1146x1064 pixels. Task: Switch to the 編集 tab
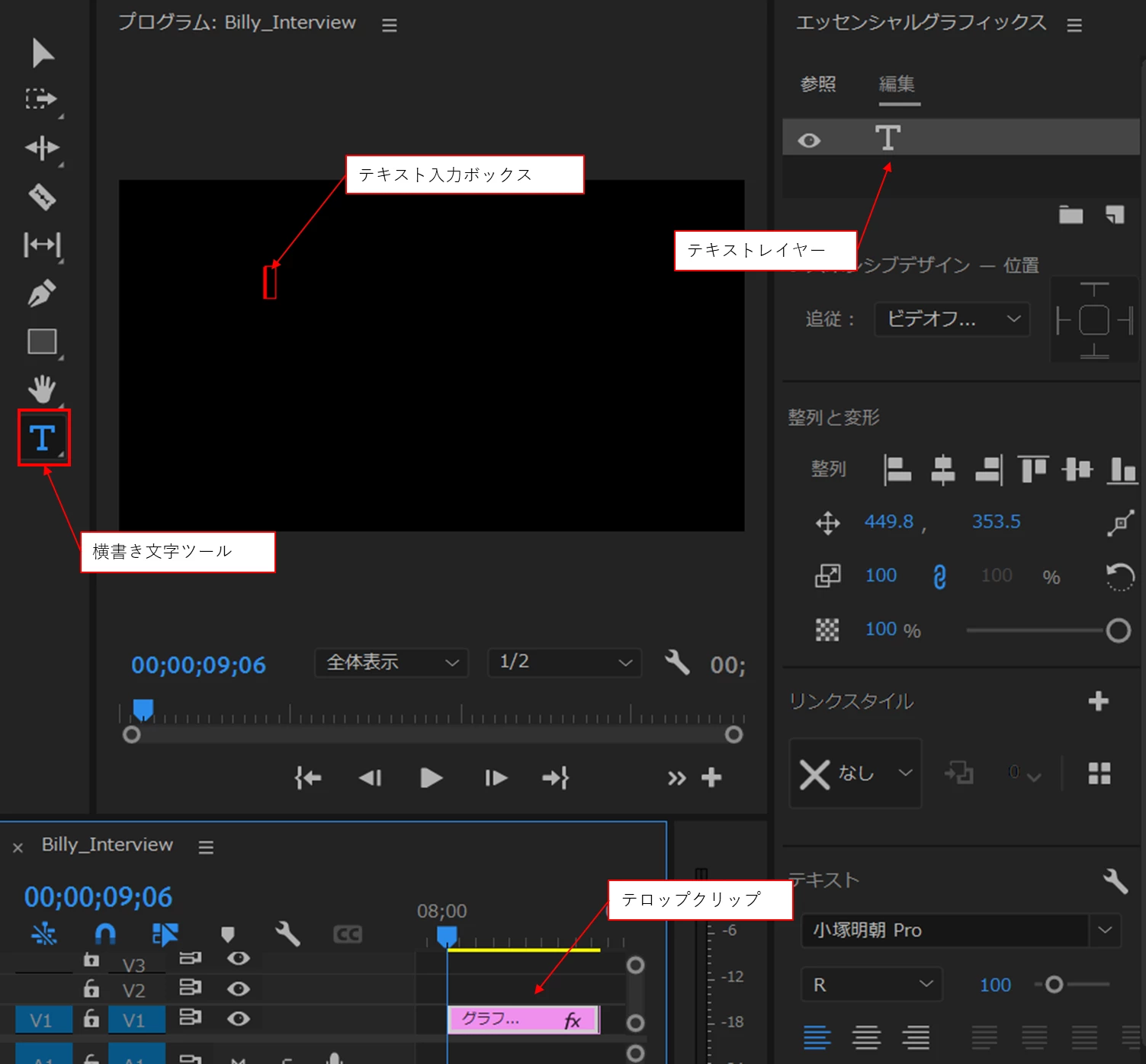click(x=897, y=84)
